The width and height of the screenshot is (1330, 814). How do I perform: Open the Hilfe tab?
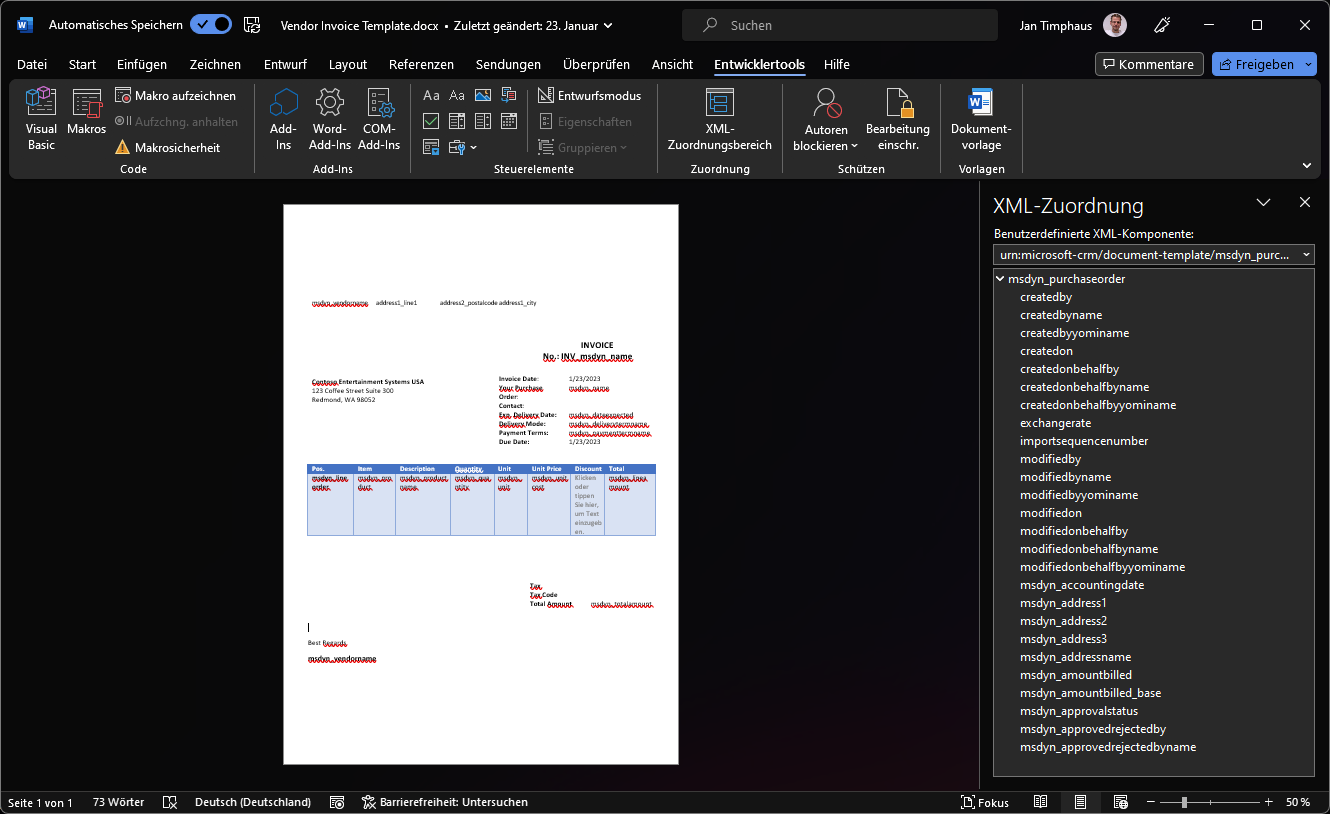[x=837, y=64]
